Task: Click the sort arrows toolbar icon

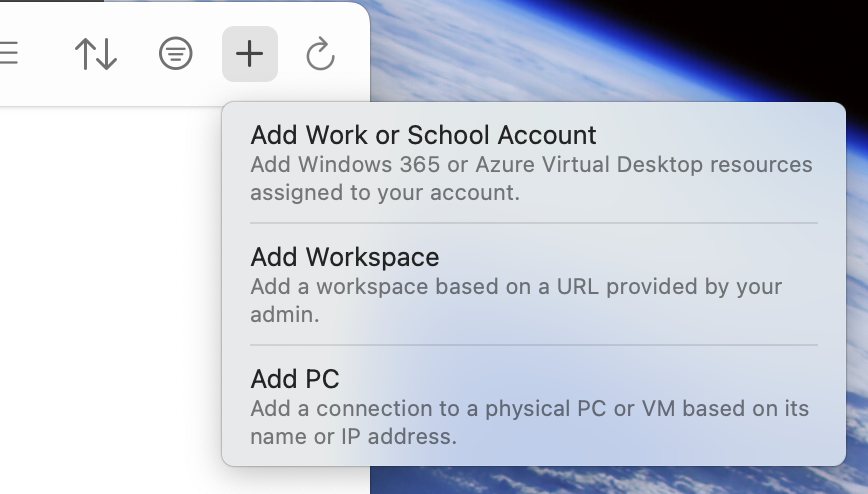Action: coord(96,54)
